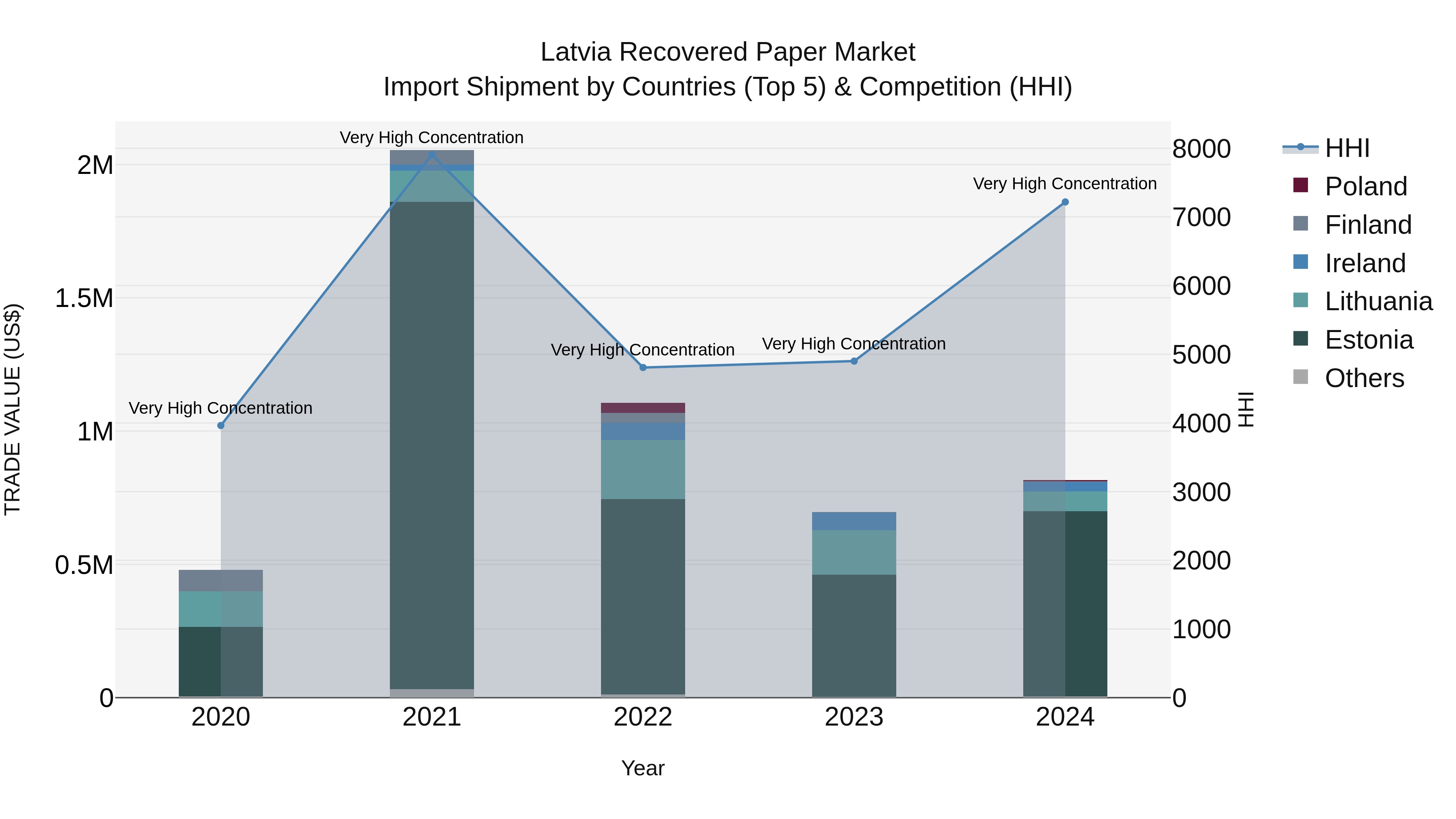Click the vertical HHI right-axis title

1246,409
